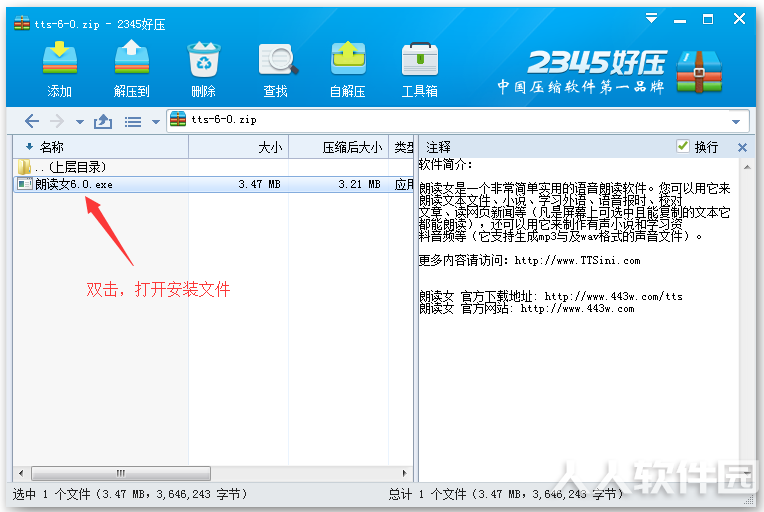Select the 上层目录 parent folder row
Screen dimensions: 764x512
pos(213,167)
